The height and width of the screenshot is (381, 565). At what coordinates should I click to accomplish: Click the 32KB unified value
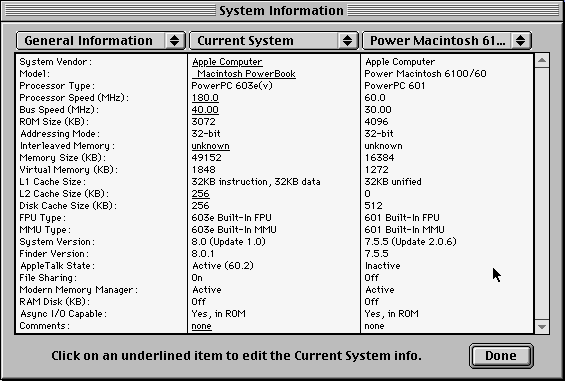coord(393,182)
